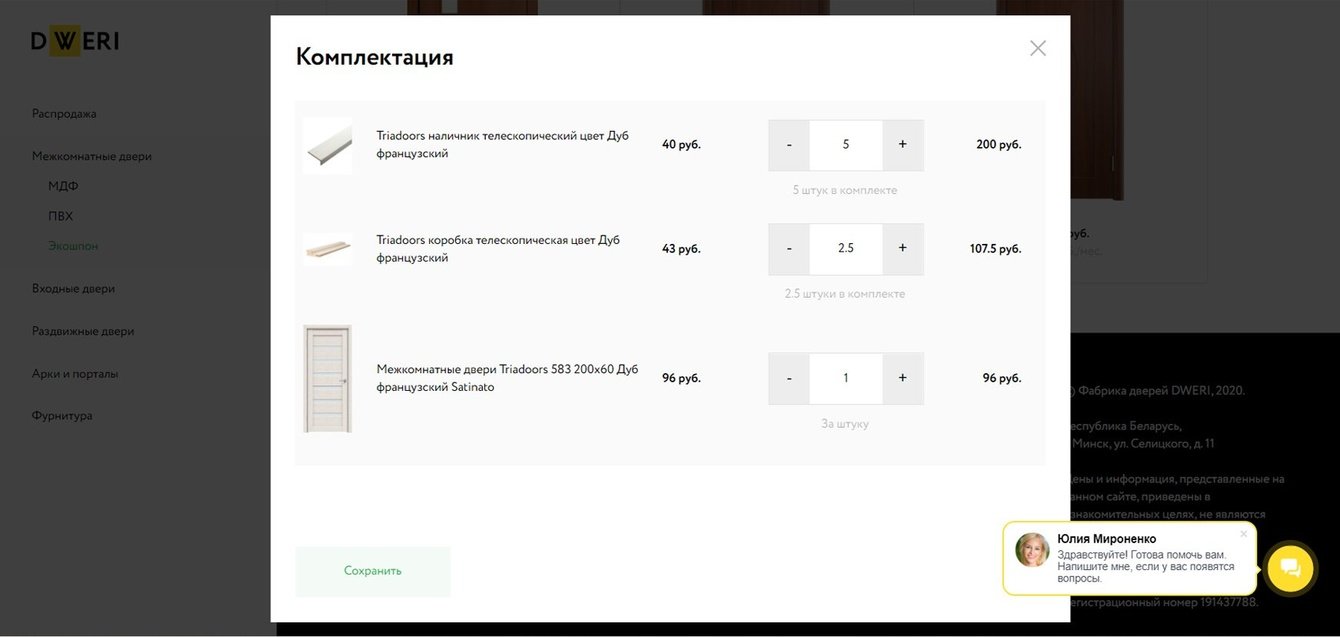
Task: Click the наличник телескопический product image
Action: pos(328,146)
